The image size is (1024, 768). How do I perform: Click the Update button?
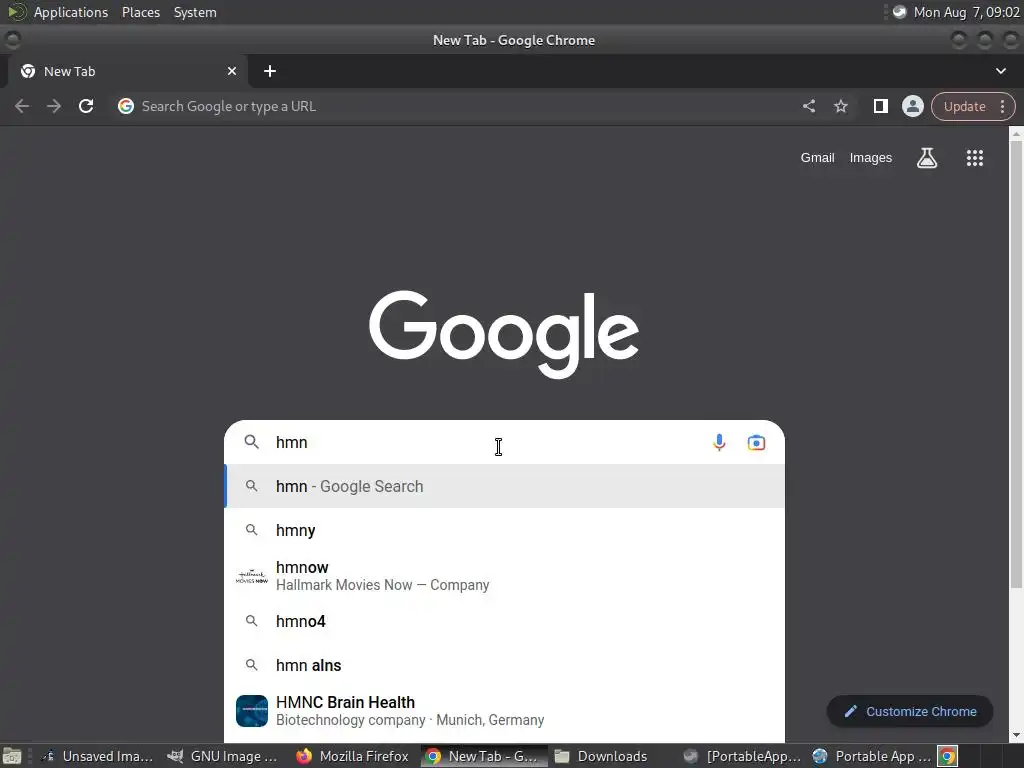tap(964, 106)
